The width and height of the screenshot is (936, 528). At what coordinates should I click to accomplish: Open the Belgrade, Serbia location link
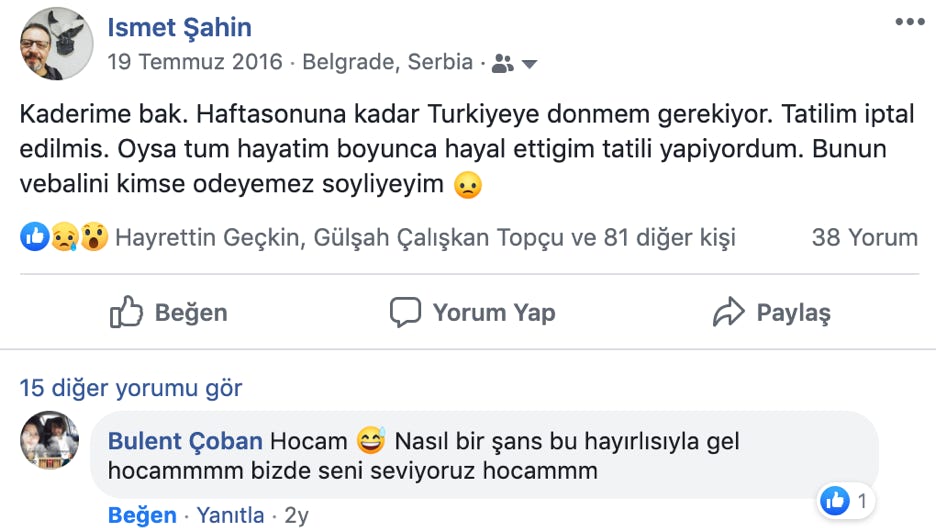click(387, 62)
